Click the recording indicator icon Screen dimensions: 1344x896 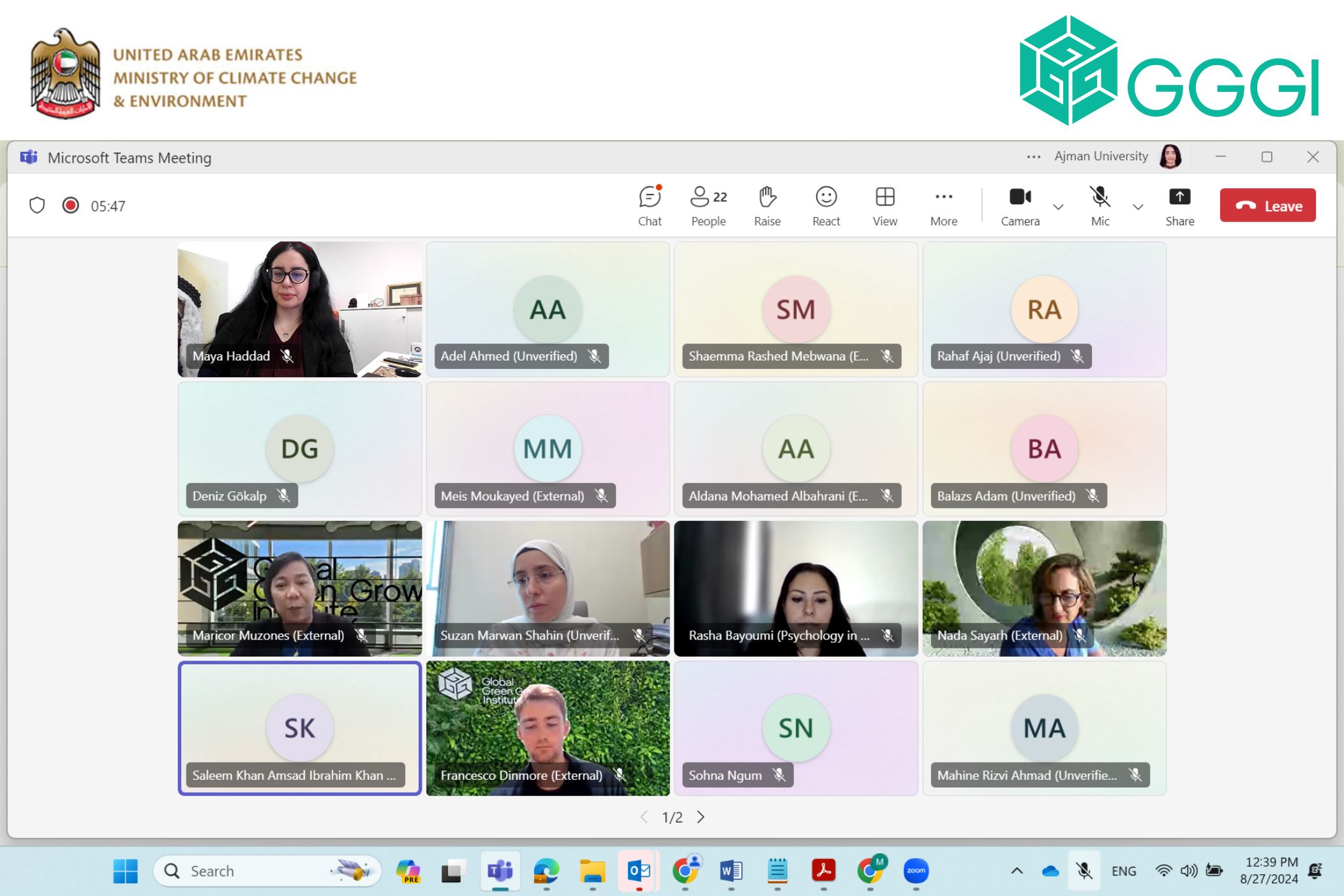point(70,205)
